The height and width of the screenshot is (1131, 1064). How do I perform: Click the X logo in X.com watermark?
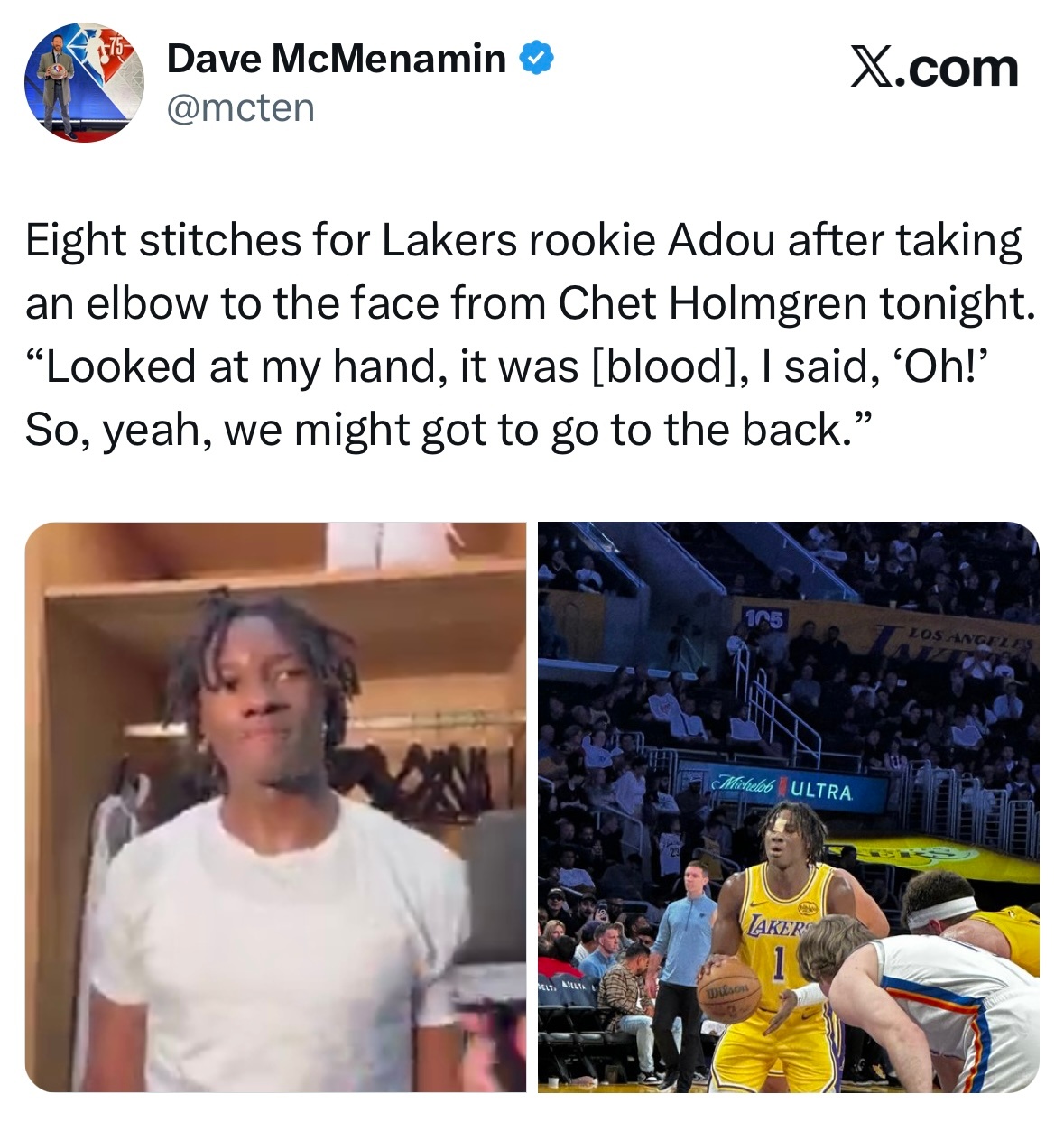click(x=871, y=69)
